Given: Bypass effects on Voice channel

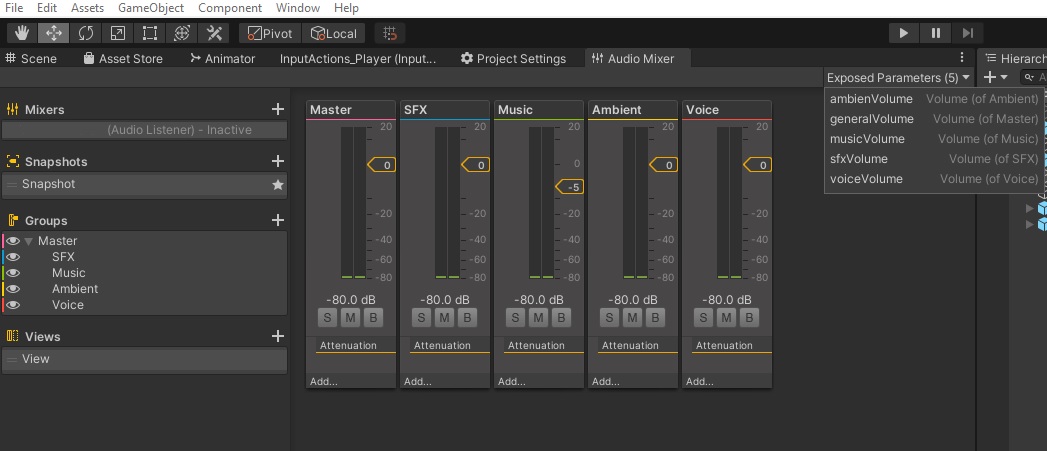Looking at the screenshot, I should (749, 317).
